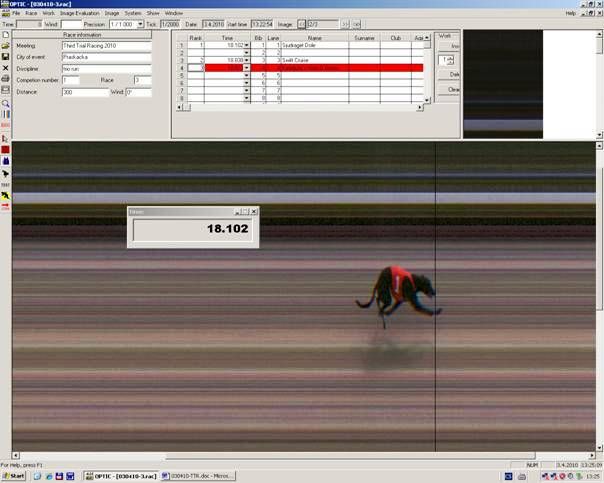Select the magnifying glass zoom tool
The height and width of the screenshot is (483, 604).
[x=5, y=103]
